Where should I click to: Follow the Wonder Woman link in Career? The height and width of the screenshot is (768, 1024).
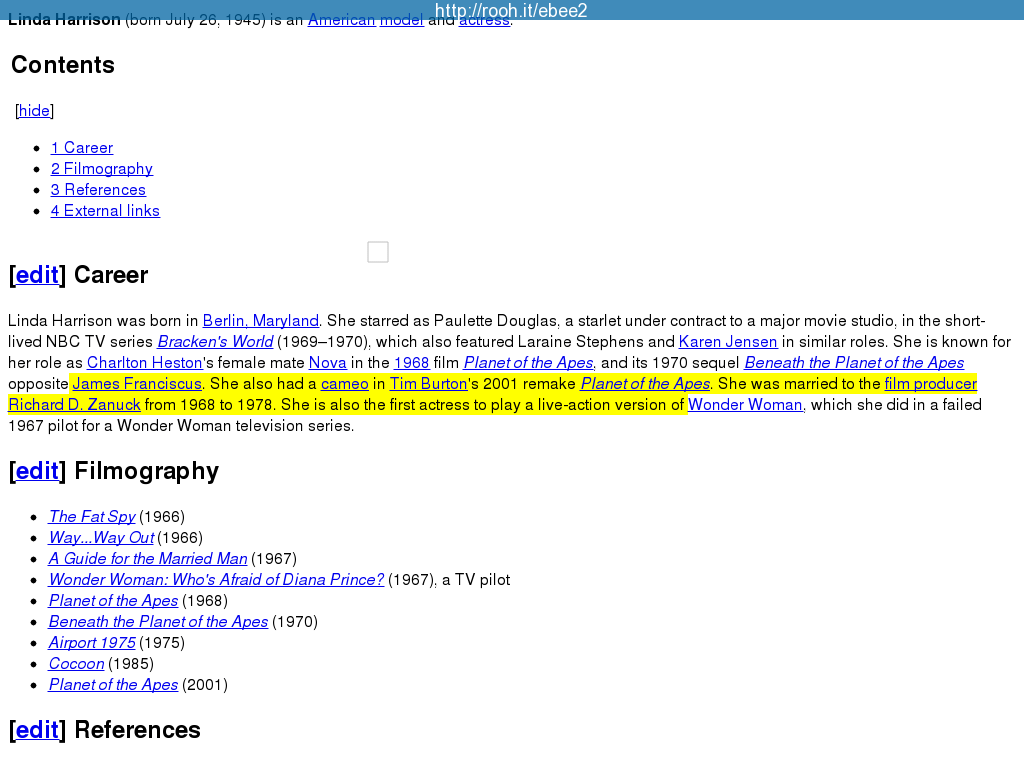(x=745, y=405)
